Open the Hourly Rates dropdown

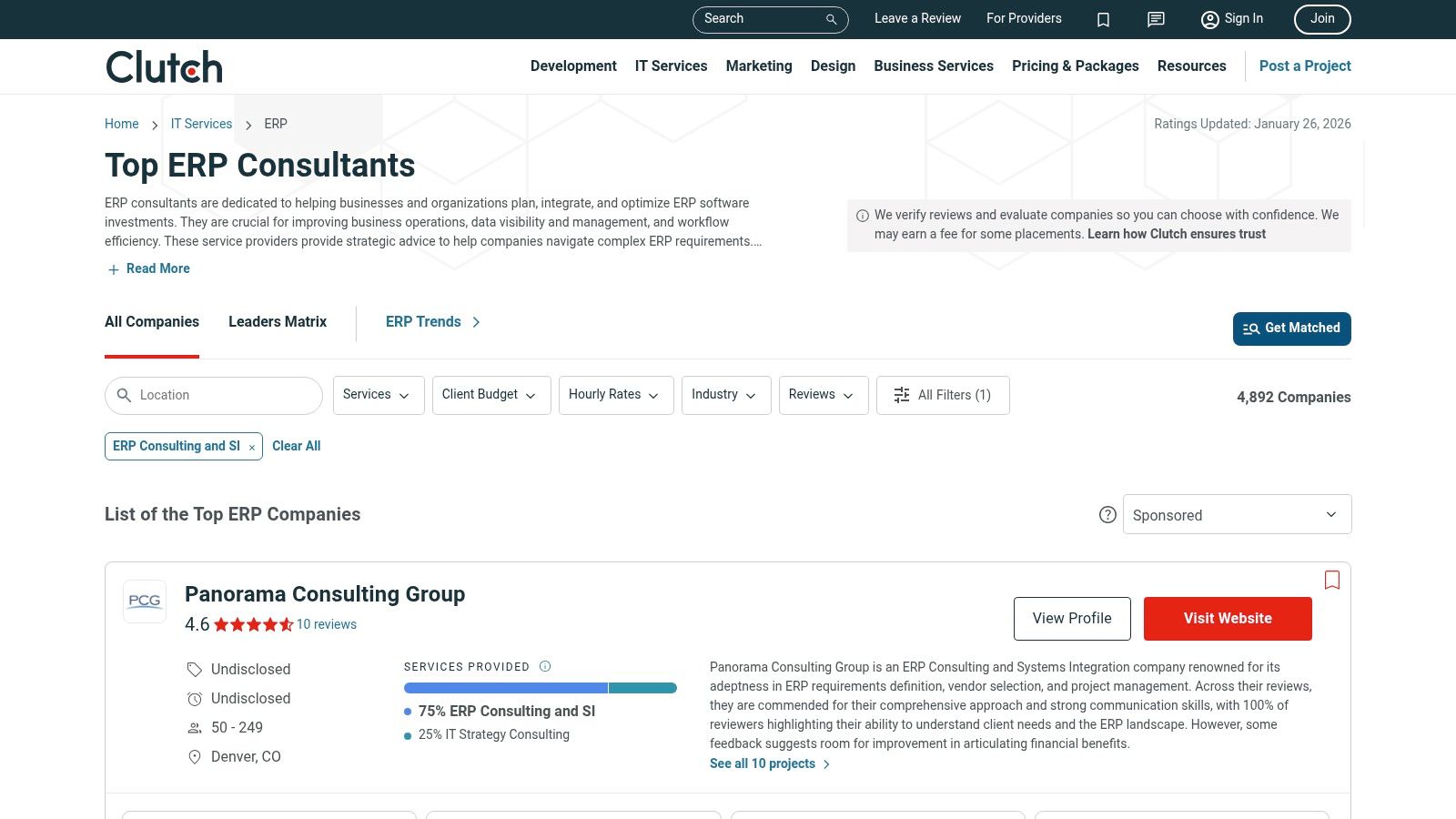[x=615, y=395]
